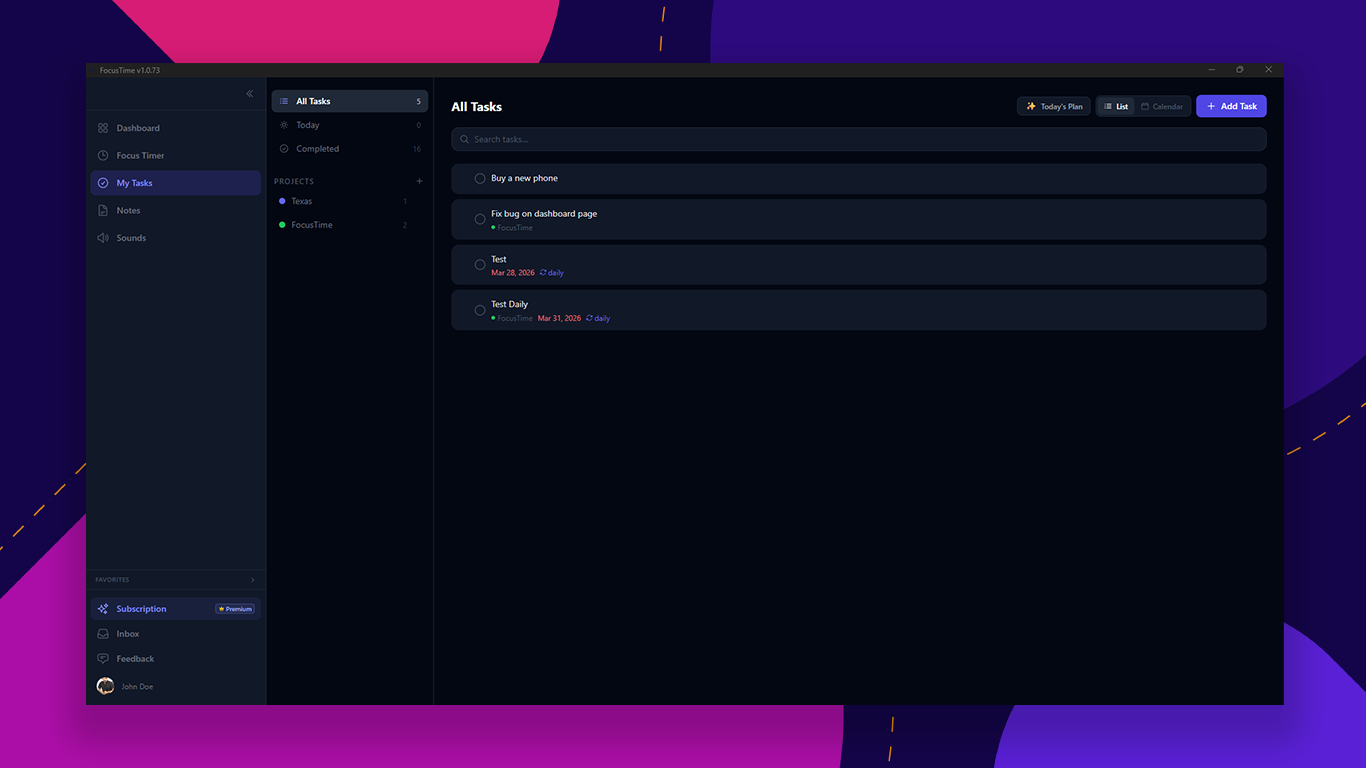1366x768 pixels.
Task: Minimize the FocusTime window
Action: click(1212, 70)
